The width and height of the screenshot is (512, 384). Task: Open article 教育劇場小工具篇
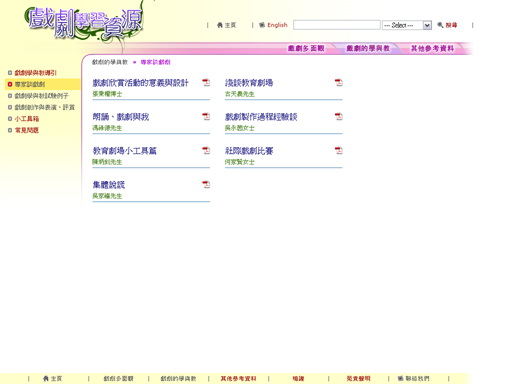pyautogui.click(x=125, y=151)
